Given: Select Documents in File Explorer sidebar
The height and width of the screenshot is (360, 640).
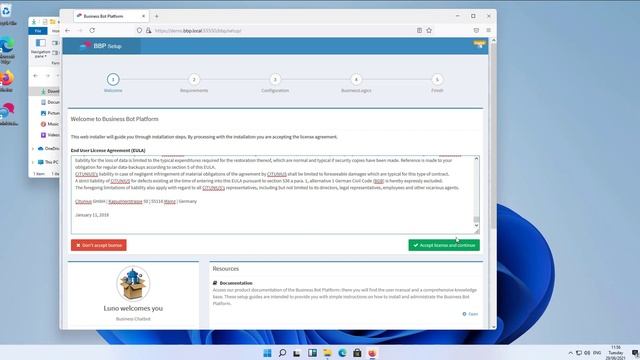Looking at the screenshot, I should coord(50,102).
